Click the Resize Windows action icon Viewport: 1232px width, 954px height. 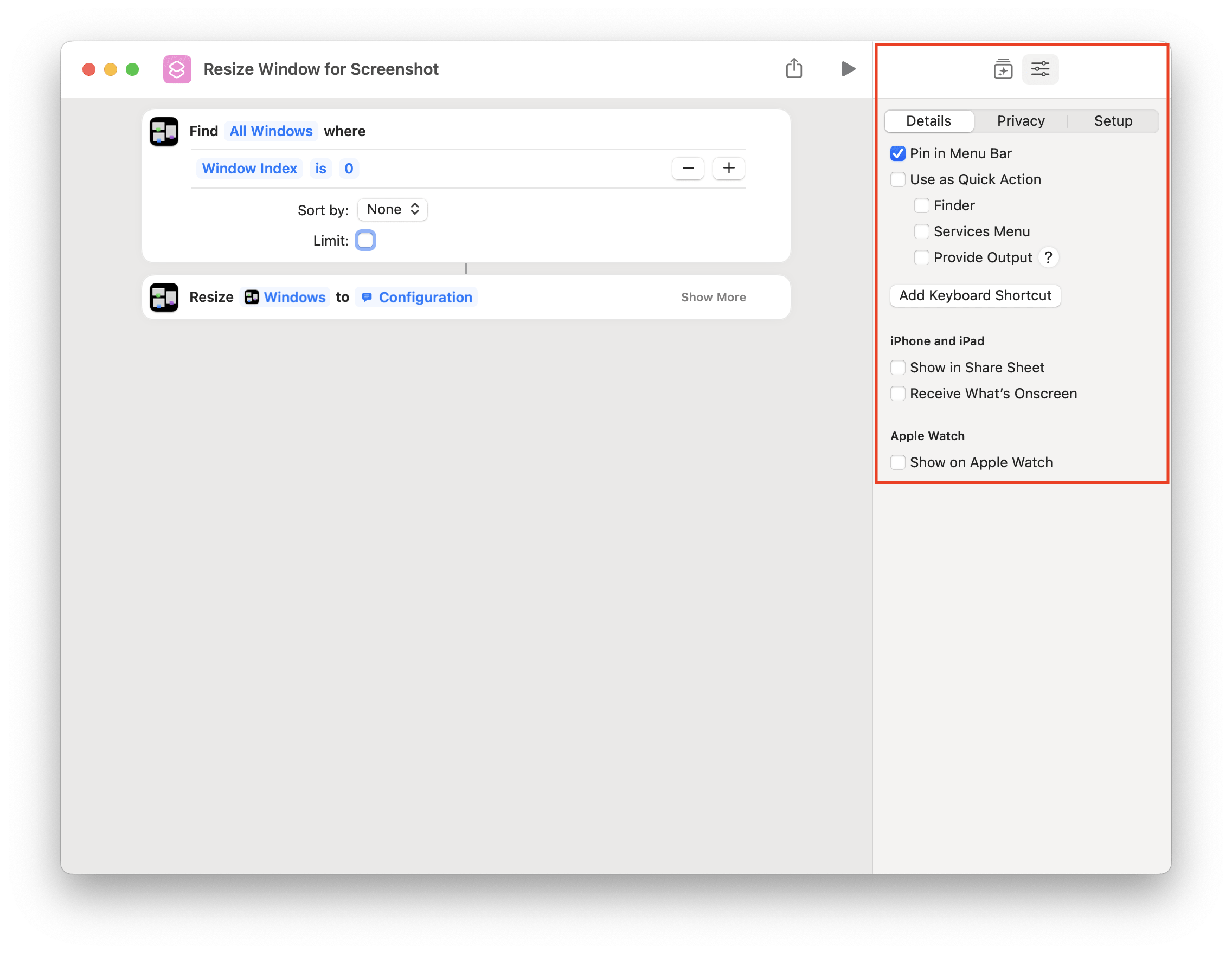[x=164, y=297]
